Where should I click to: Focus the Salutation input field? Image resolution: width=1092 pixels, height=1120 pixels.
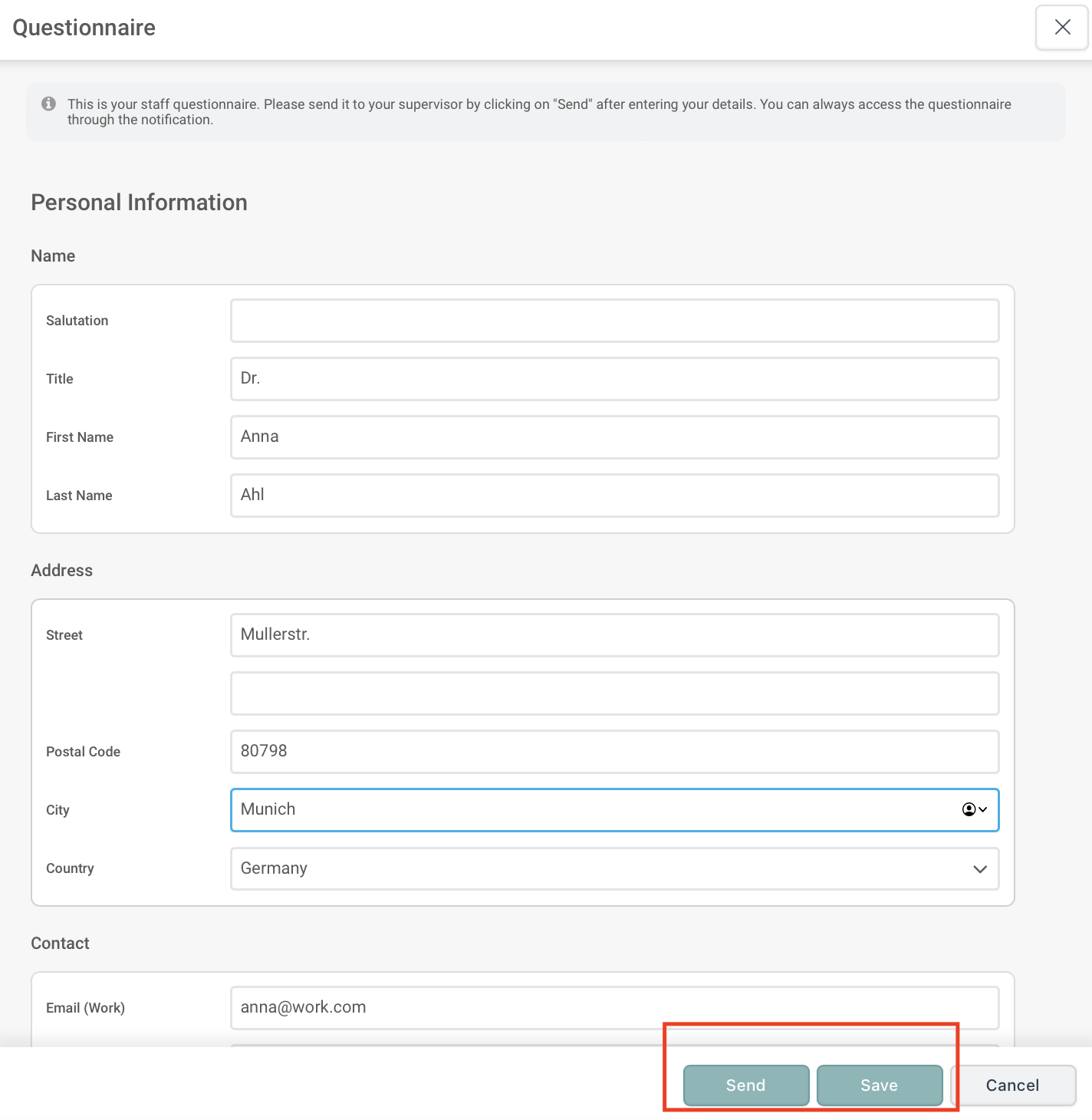click(x=615, y=321)
